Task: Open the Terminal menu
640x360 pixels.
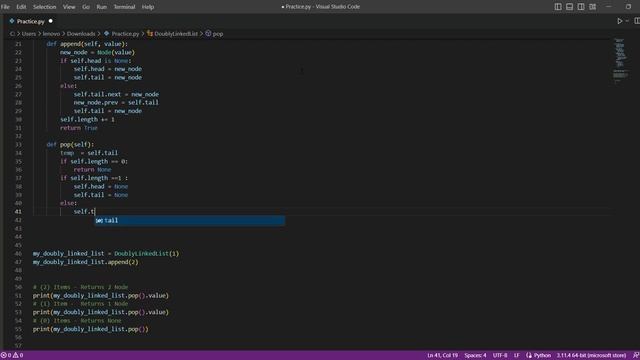Action: [x=124, y=7]
